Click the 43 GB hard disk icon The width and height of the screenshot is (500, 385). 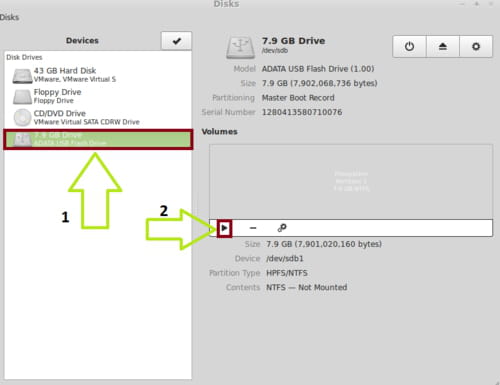pyautogui.click(x=22, y=76)
